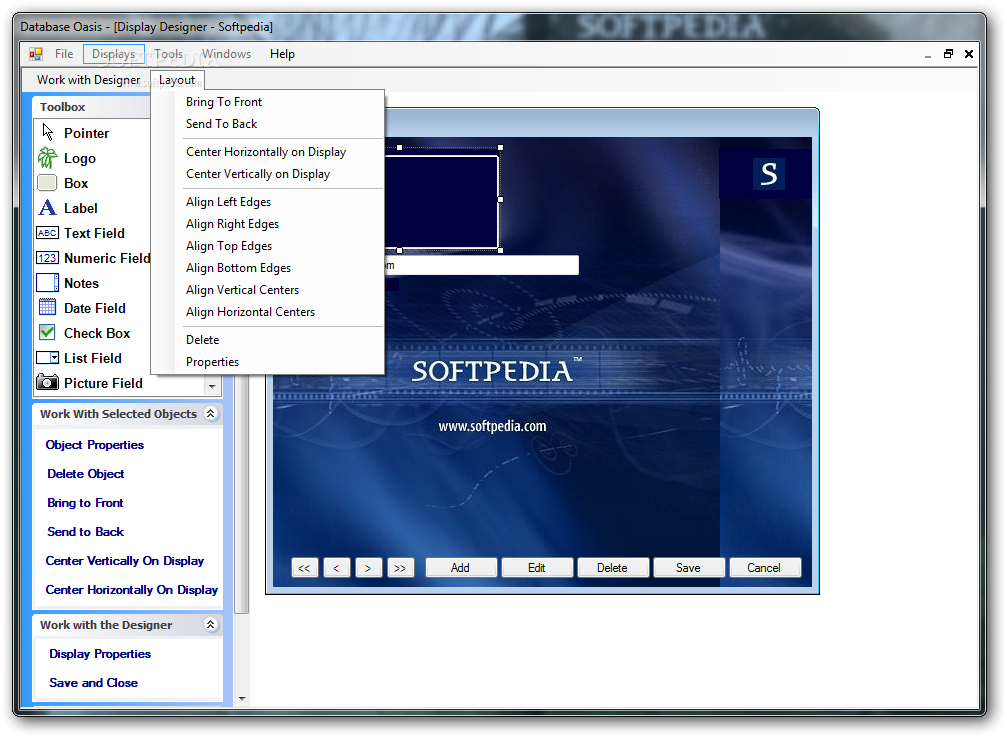Click the side panel scroll down arrow
Screen dimensions: 1007x737
(x=242, y=698)
